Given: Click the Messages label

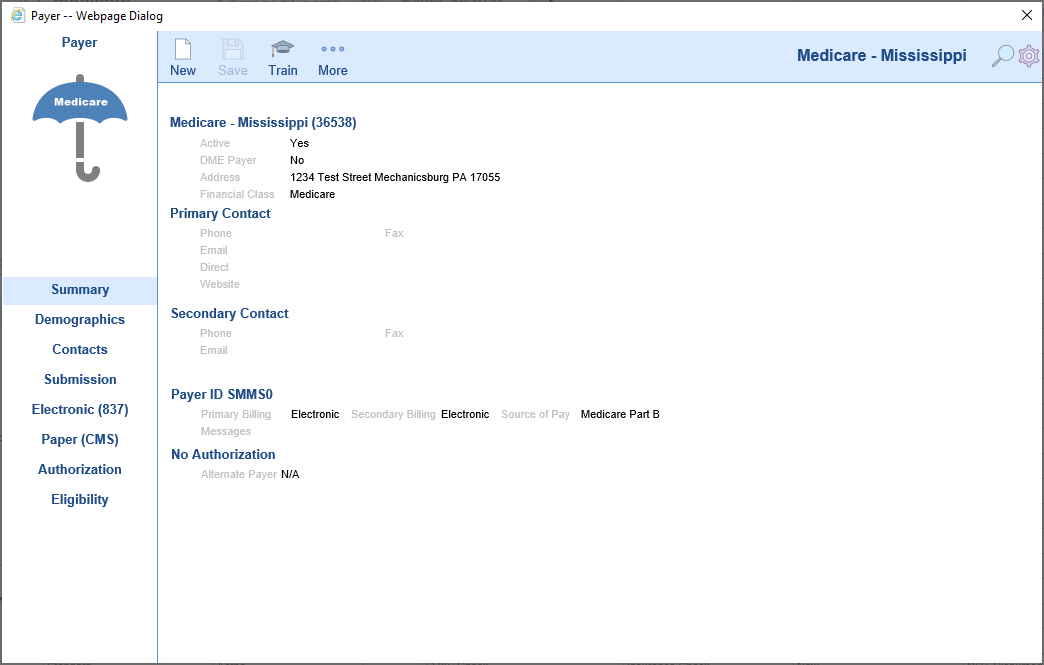Looking at the screenshot, I should (226, 431).
